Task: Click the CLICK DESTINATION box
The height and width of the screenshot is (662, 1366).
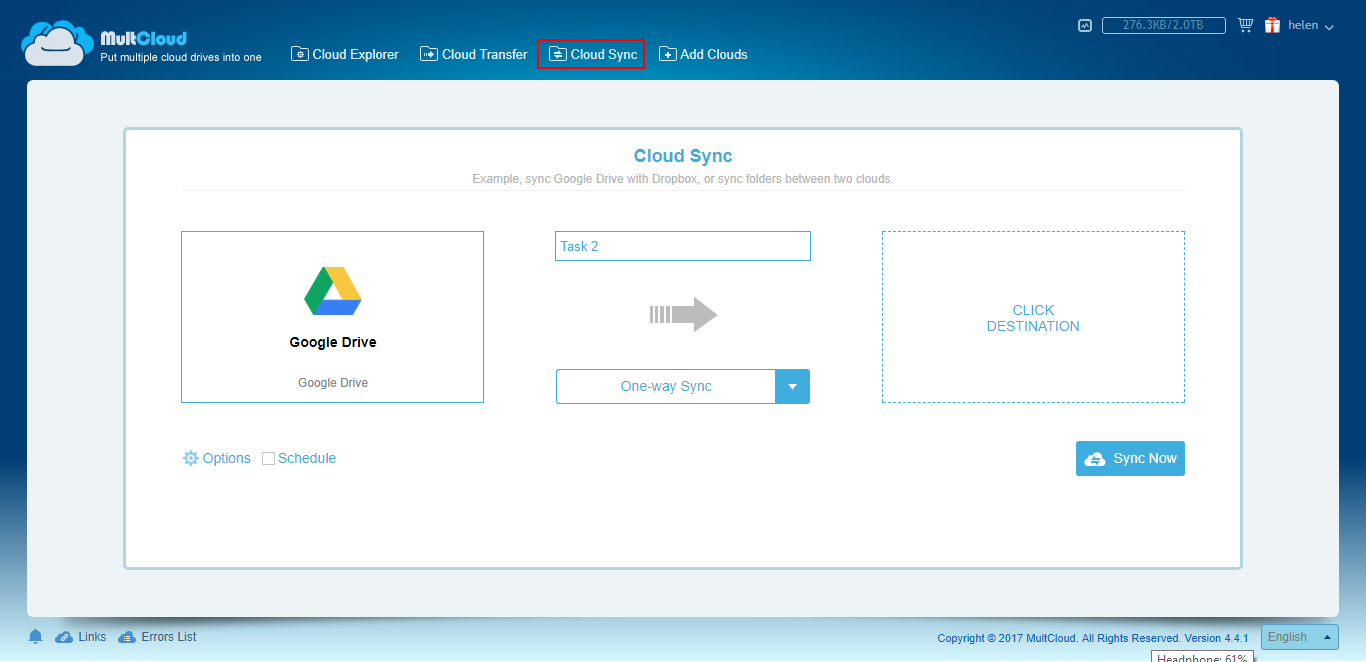Action: click(x=1033, y=317)
